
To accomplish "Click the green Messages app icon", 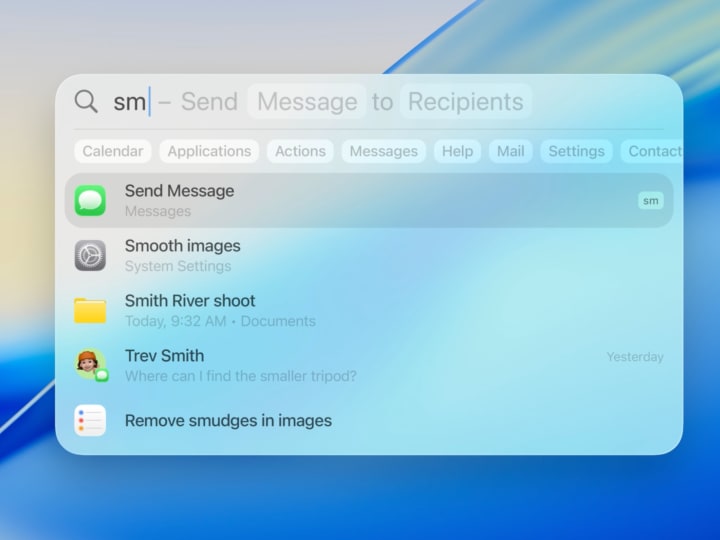I will (90, 201).
